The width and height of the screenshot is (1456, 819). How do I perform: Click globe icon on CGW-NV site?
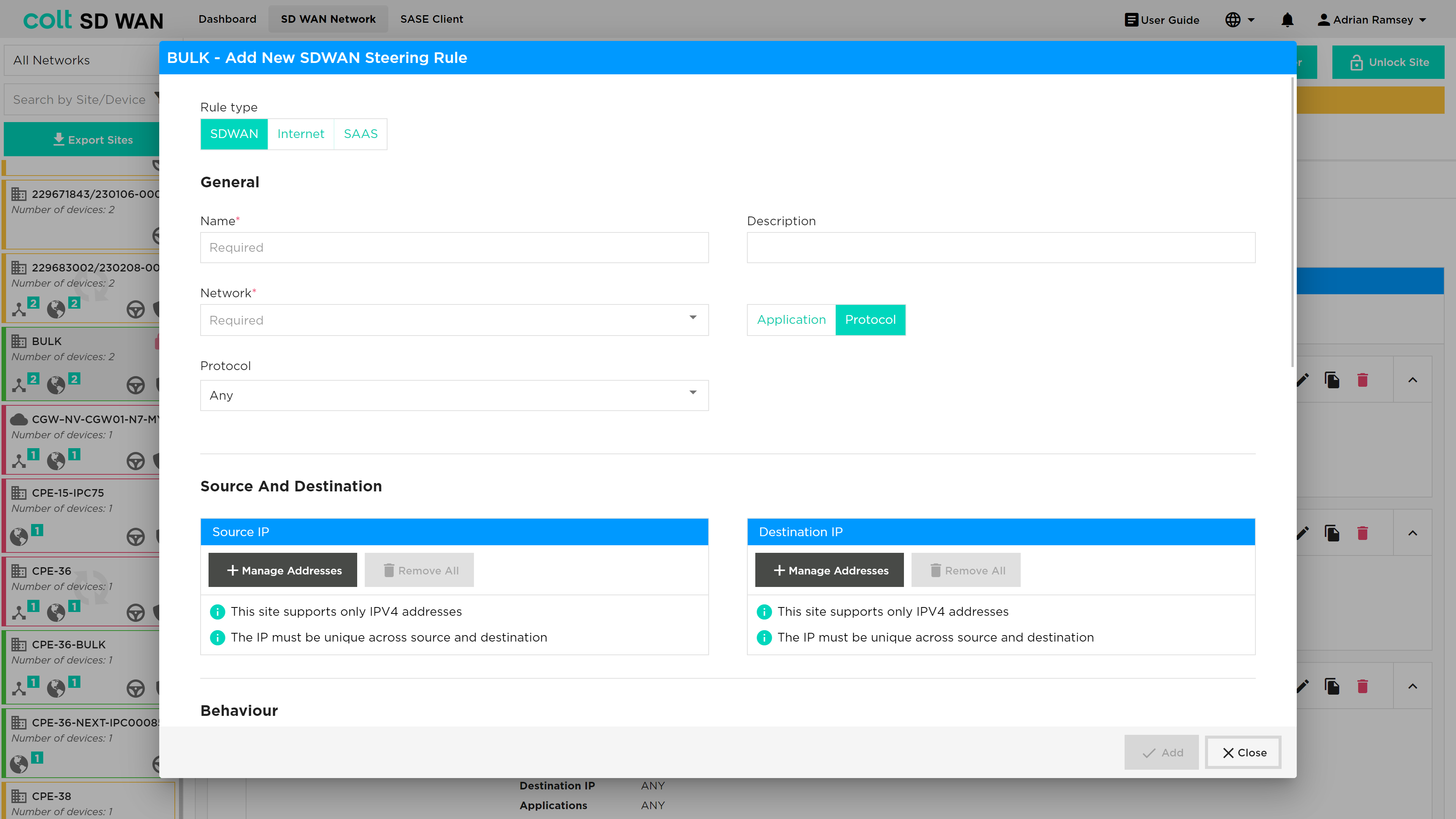(56, 461)
